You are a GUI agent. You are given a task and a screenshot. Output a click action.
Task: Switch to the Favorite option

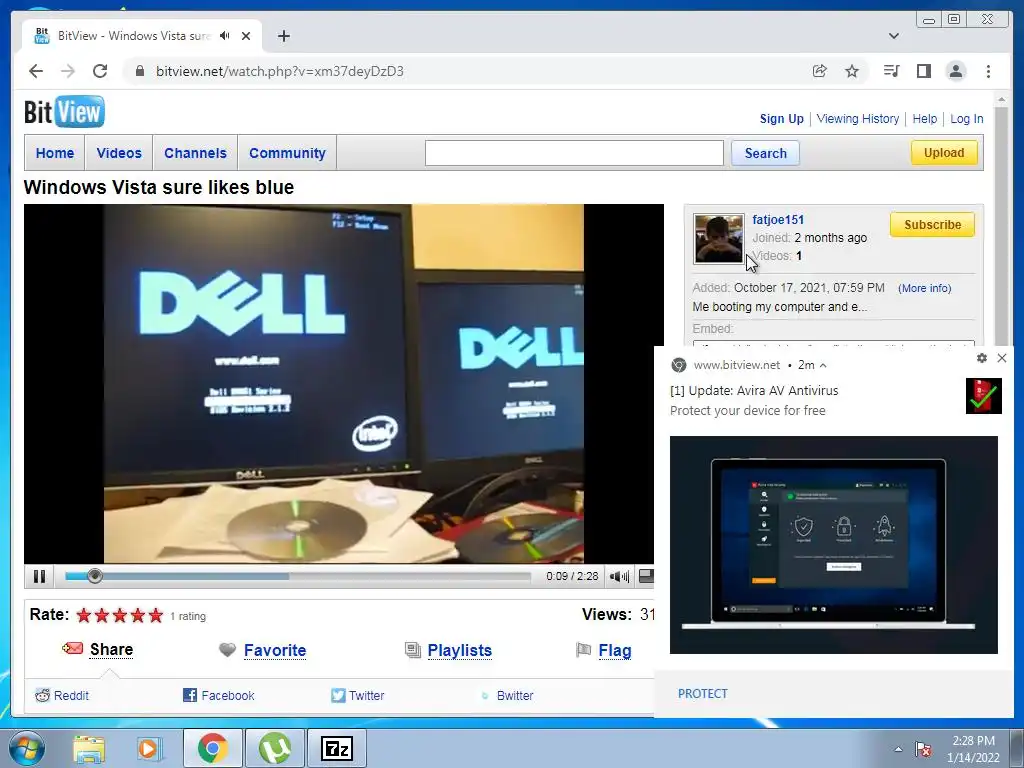pos(275,650)
